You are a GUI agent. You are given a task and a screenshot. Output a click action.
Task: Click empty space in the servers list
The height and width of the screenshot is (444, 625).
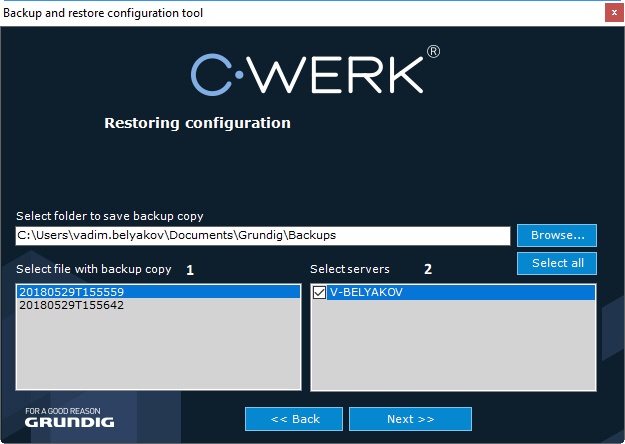click(x=453, y=350)
